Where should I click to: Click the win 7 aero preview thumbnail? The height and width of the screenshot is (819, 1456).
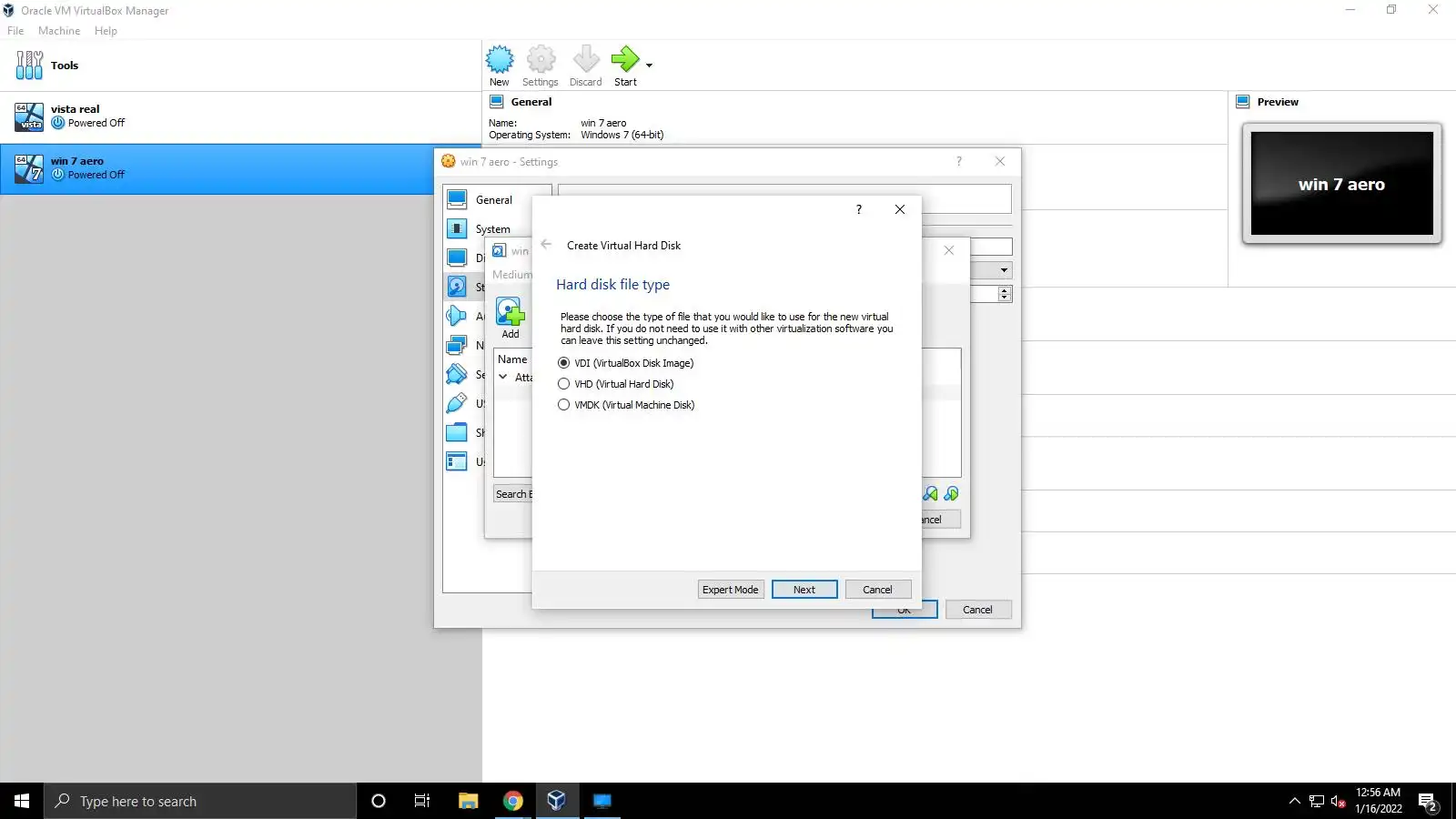tap(1342, 184)
